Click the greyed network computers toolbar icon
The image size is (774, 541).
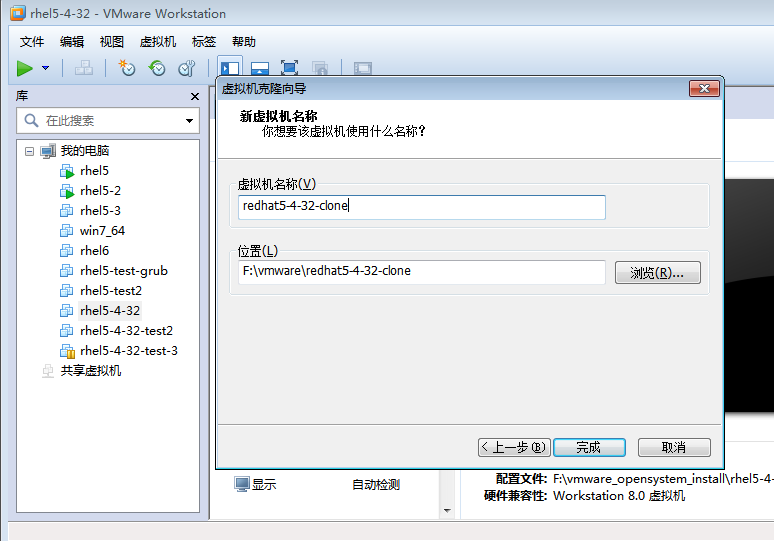tap(84, 68)
